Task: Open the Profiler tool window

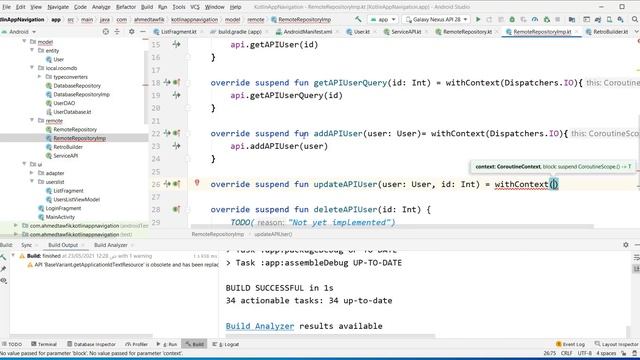Action: (x=136, y=344)
